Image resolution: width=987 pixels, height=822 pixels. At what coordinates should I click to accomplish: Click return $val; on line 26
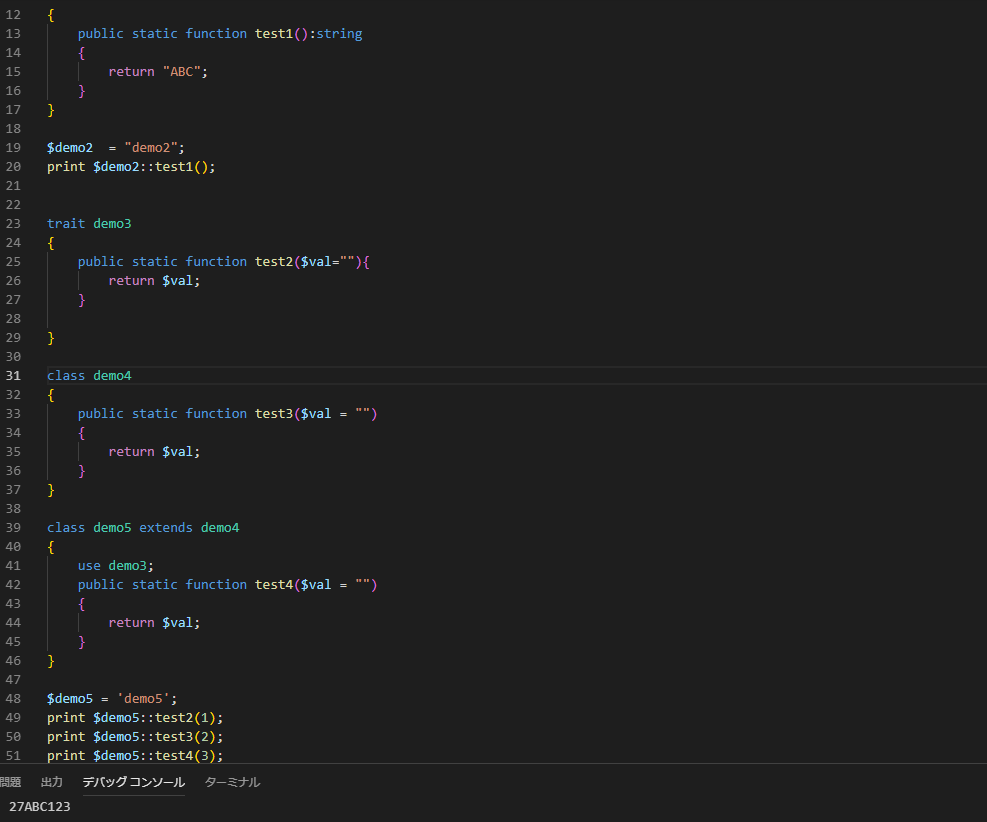pos(154,281)
